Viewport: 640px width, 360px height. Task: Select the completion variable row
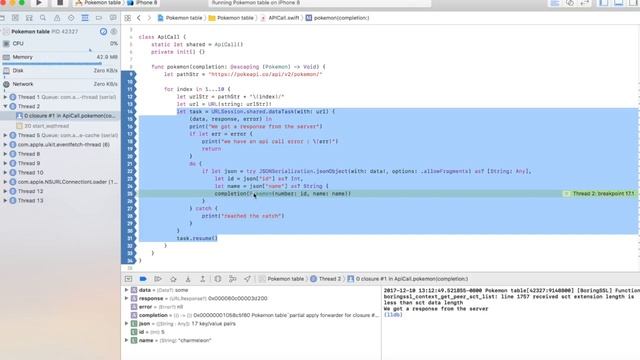point(251,315)
